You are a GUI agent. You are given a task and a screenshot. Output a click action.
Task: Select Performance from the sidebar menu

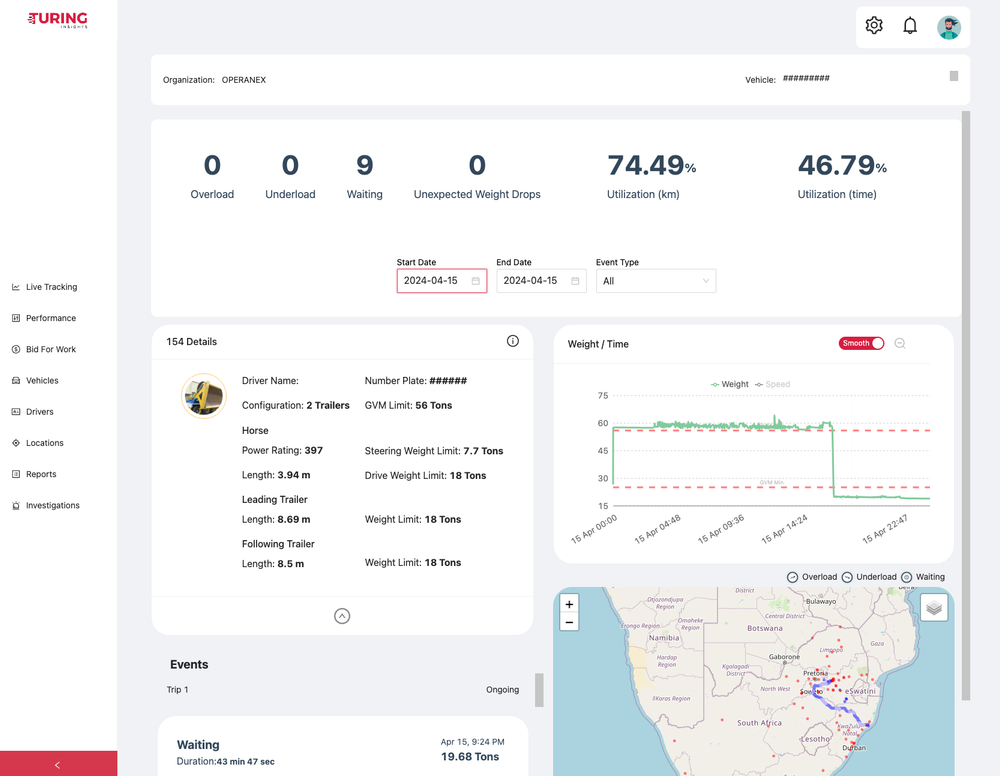(x=48, y=318)
